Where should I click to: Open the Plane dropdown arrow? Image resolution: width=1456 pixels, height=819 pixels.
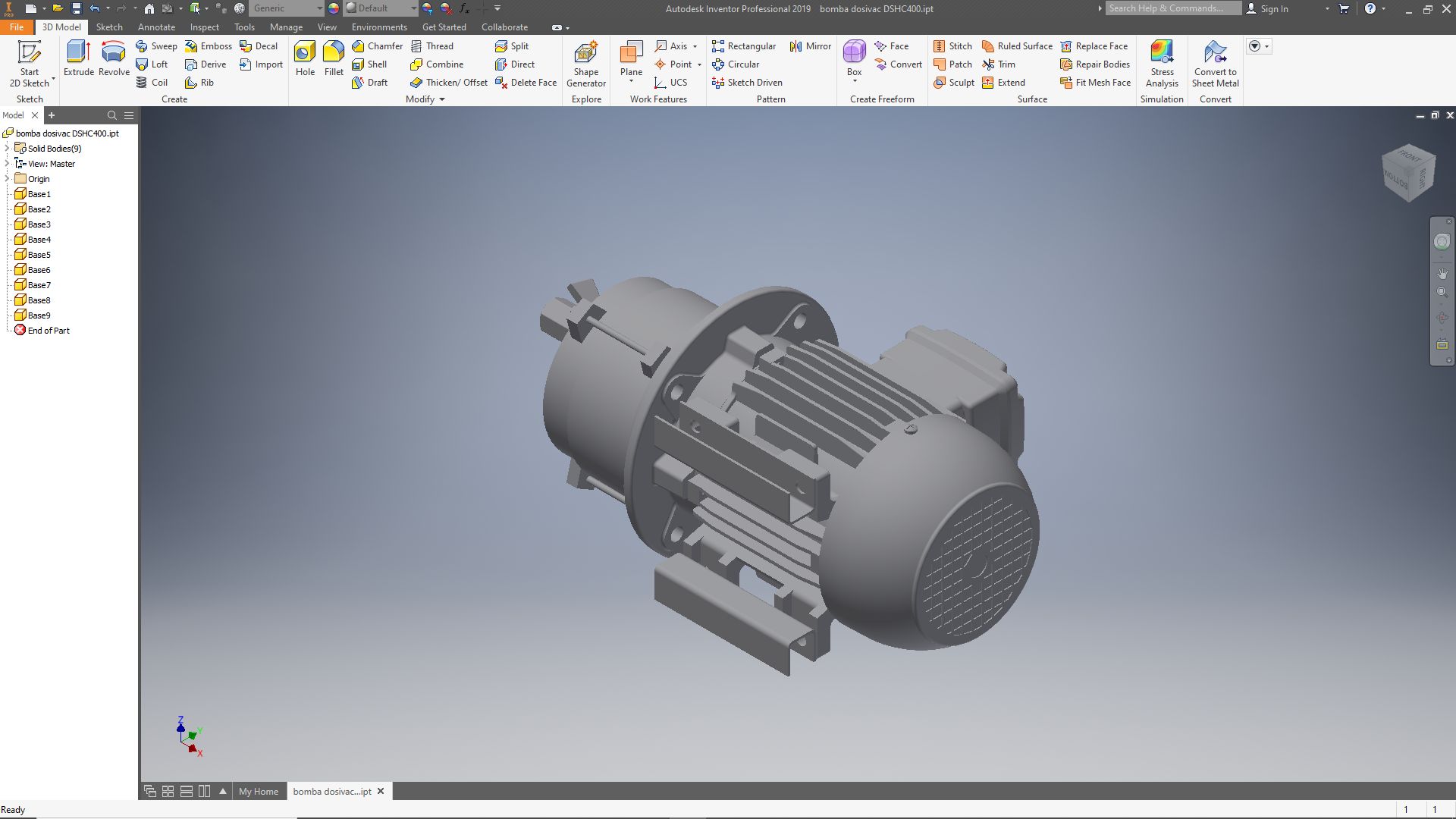point(631,81)
